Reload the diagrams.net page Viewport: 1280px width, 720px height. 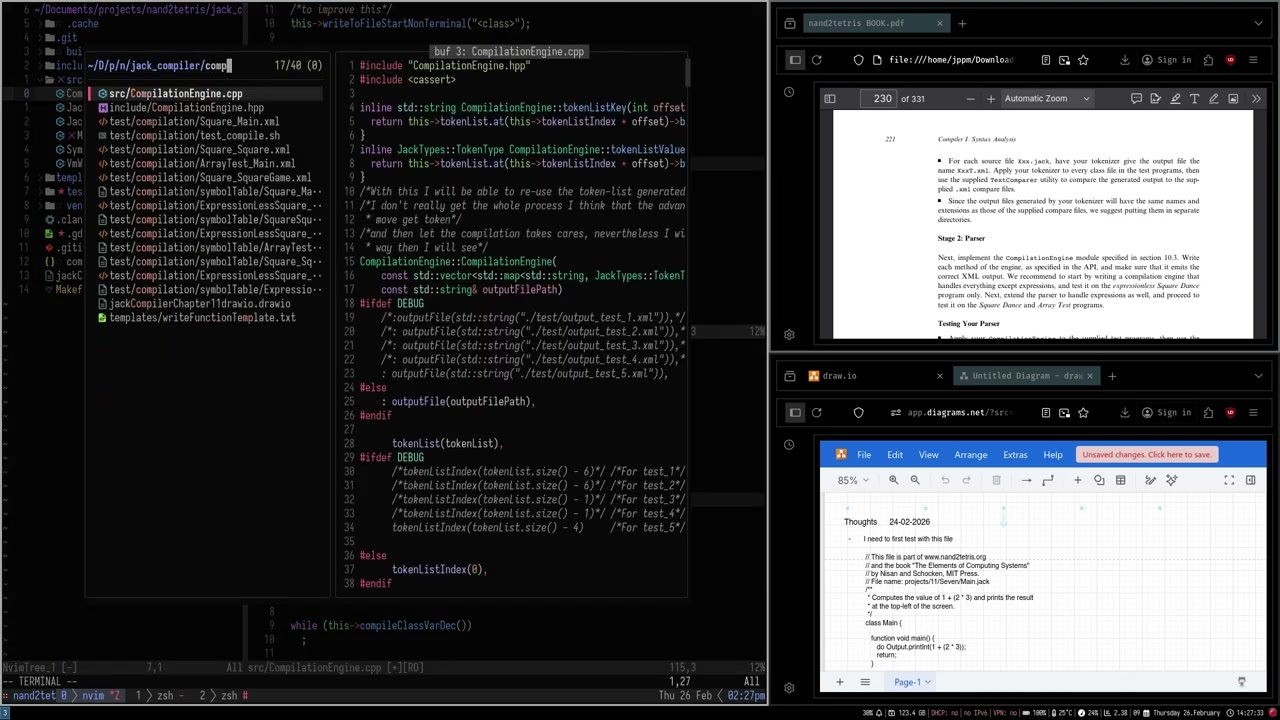pos(816,413)
